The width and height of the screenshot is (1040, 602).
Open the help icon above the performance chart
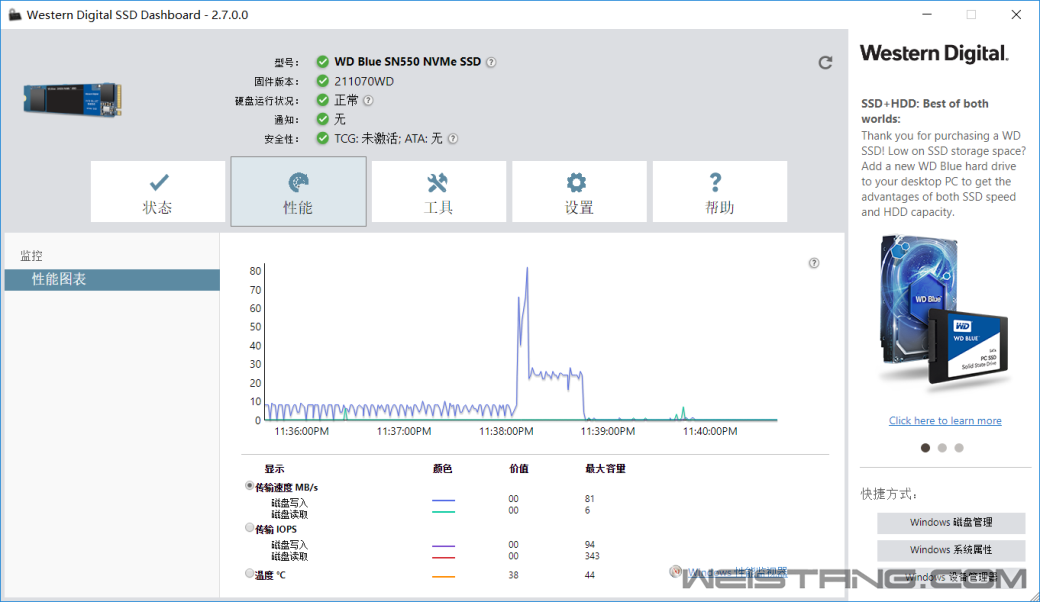(814, 263)
